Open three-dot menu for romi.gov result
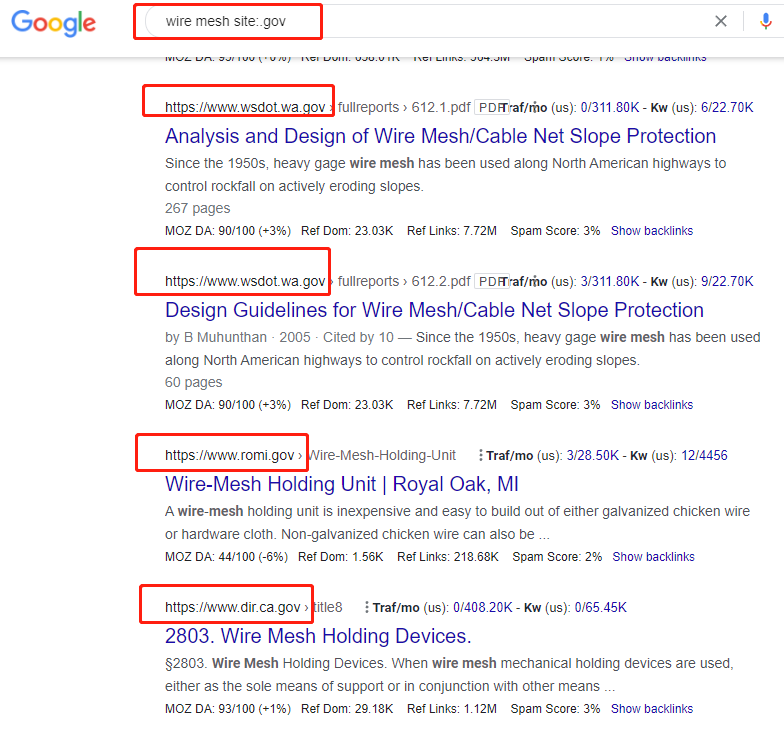The width and height of the screenshot is (784, 735). (x=480, y=455)
